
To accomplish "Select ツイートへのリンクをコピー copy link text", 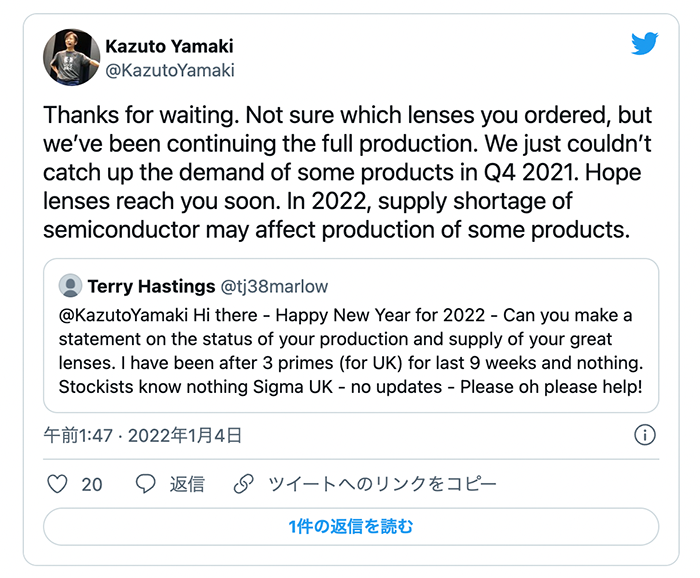I will [x=382, y=484].
